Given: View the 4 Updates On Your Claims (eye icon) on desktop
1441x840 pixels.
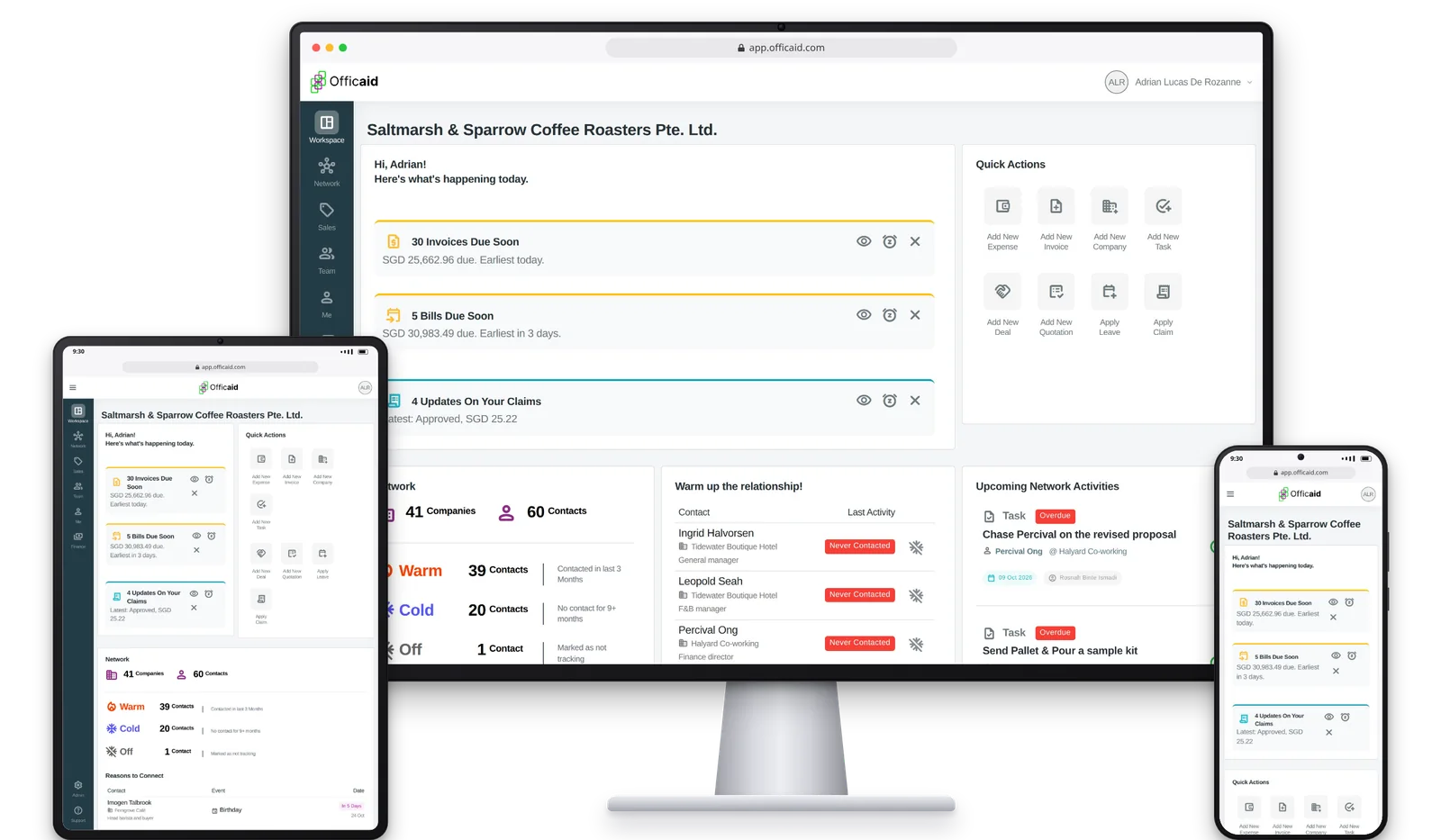Looking at the screenshot, I should pyautogui.click(x=864, y=401).
